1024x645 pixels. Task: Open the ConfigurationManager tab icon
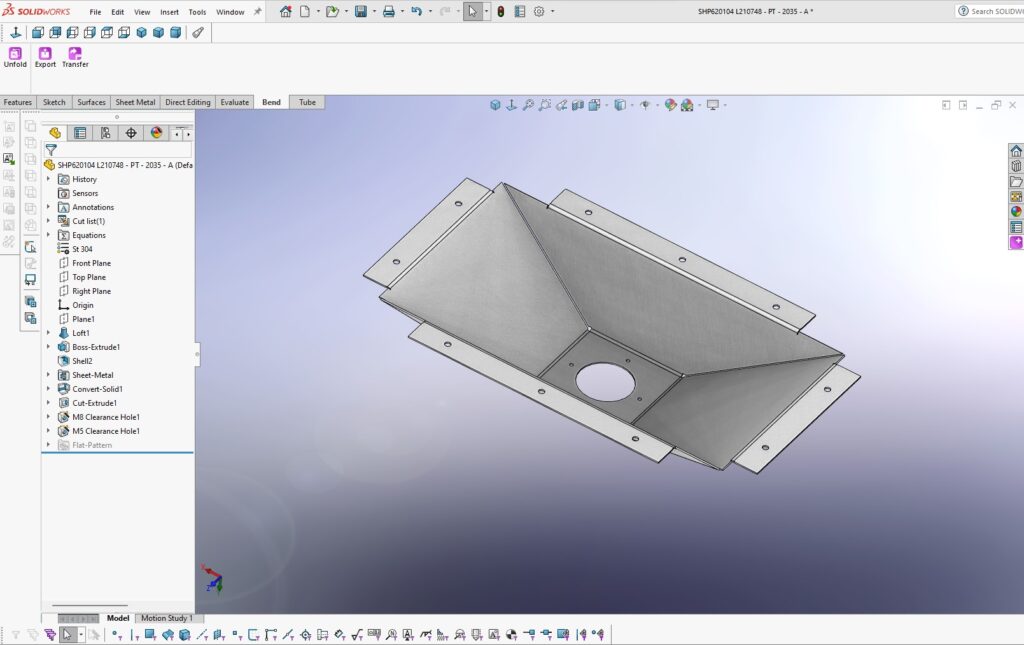(x=105, y=133)
